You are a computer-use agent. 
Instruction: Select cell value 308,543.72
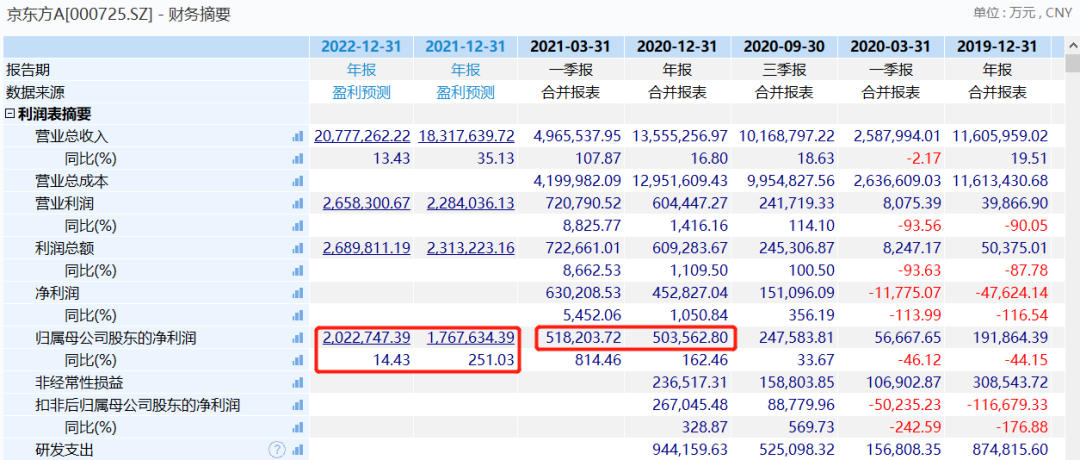click(x=1009, y=383)
